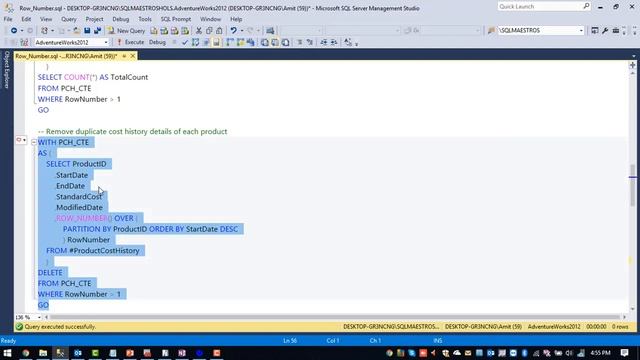Click 'Query executed successfully.' status message
This screenshot has width=640, height=360.
point(60,327)
